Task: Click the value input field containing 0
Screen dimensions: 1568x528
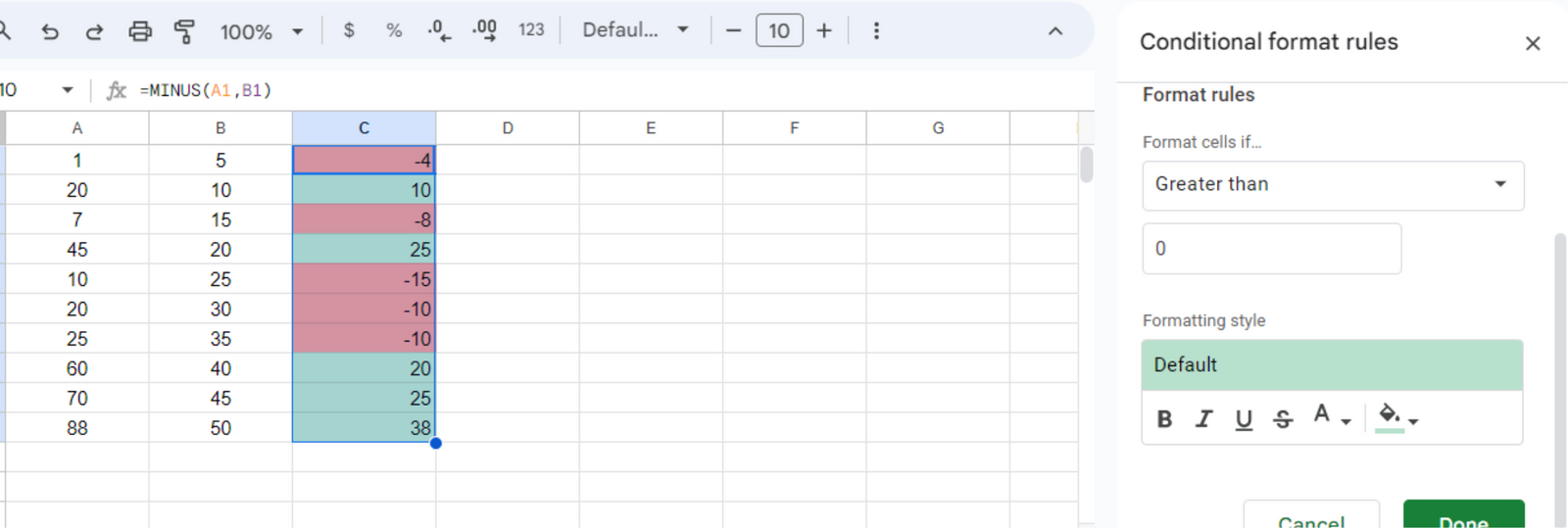Action: [1271, 249]
